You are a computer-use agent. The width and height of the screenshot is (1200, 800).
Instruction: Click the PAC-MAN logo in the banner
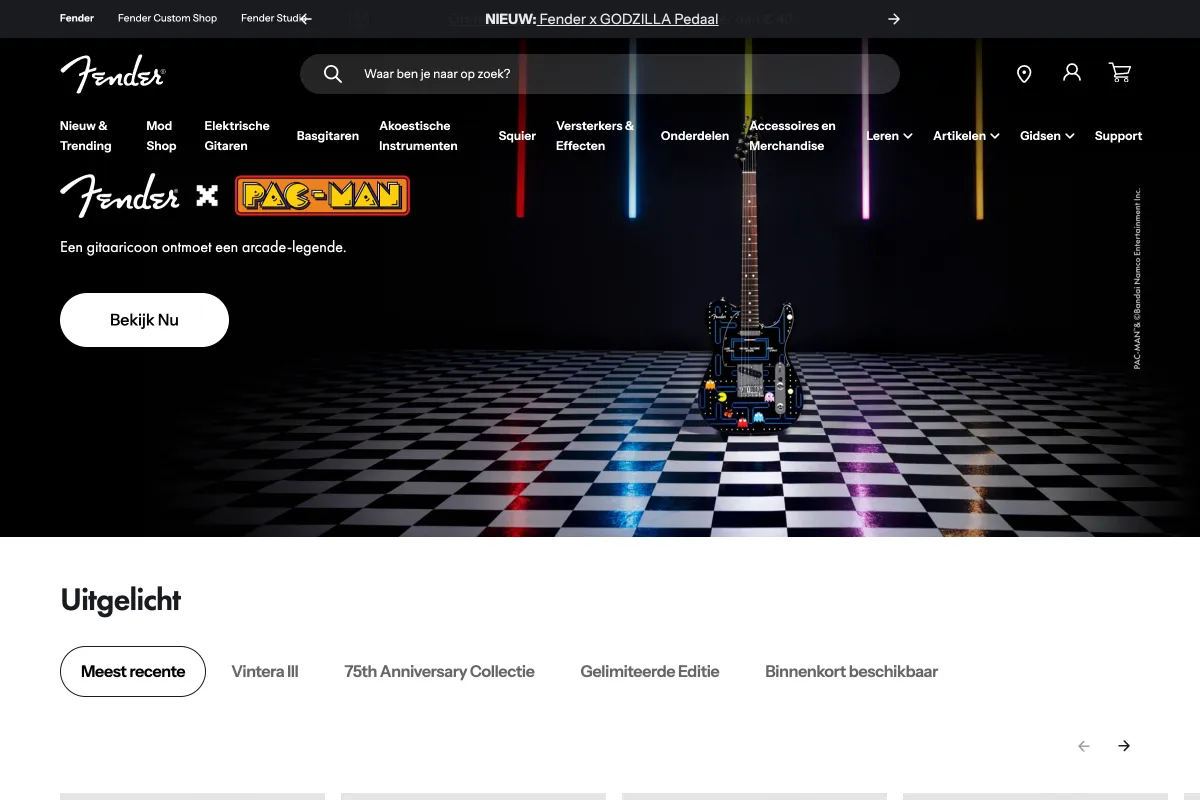pos(322,196)
